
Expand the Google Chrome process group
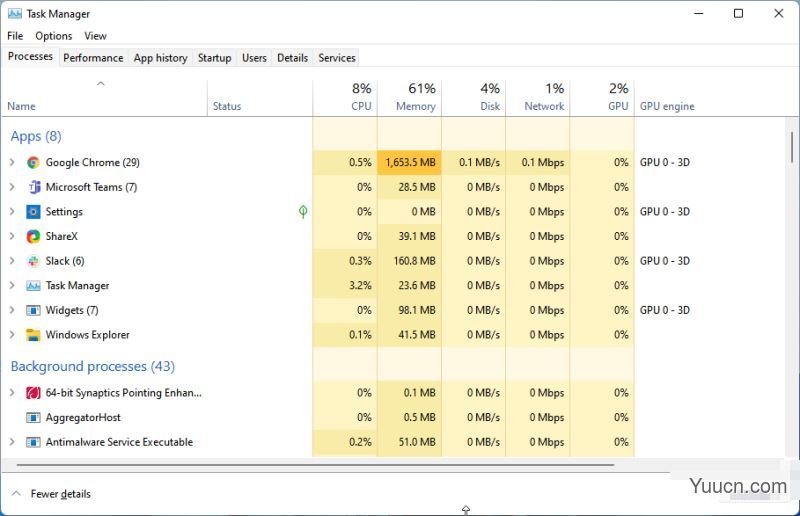[x=12, y=162]
